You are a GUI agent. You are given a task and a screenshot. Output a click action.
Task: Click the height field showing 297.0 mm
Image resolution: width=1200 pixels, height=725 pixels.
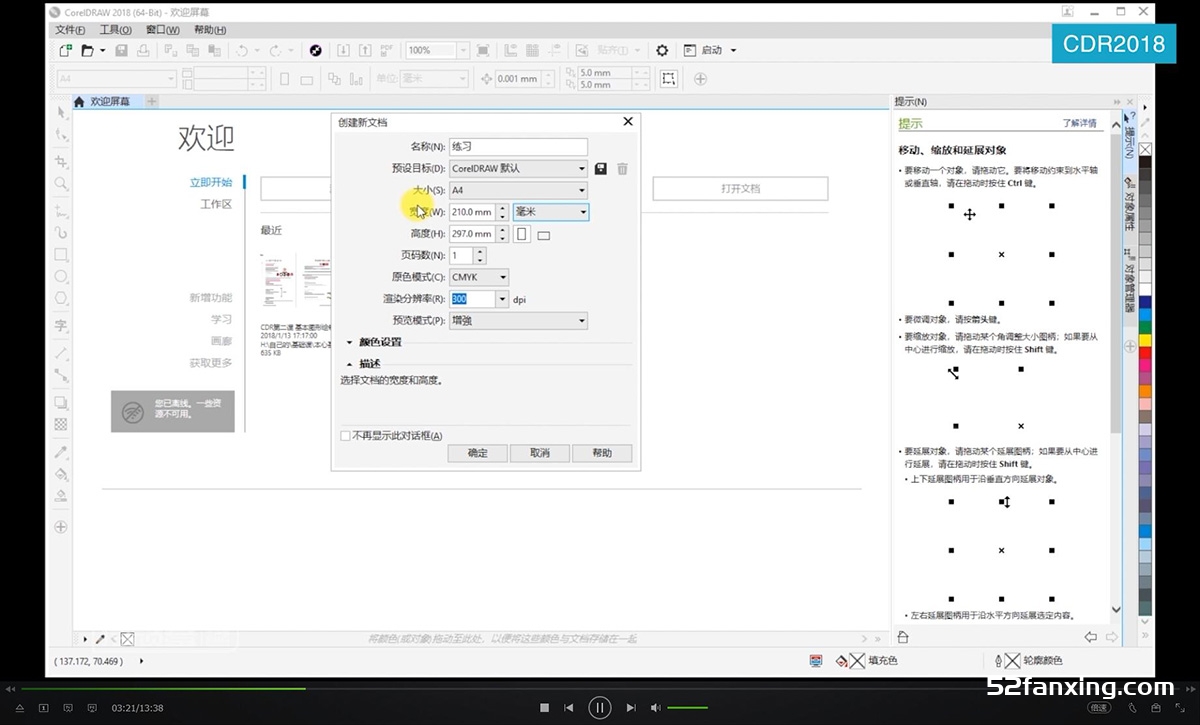coord(472,234)
